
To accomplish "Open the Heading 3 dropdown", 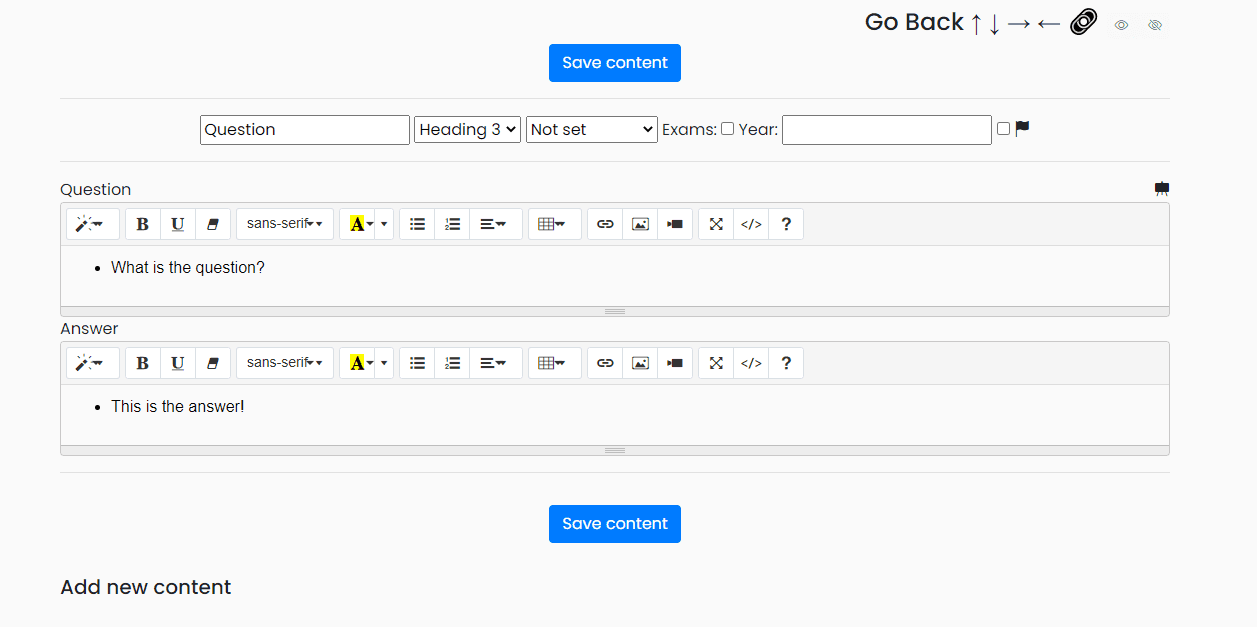I will coord(467,130).
